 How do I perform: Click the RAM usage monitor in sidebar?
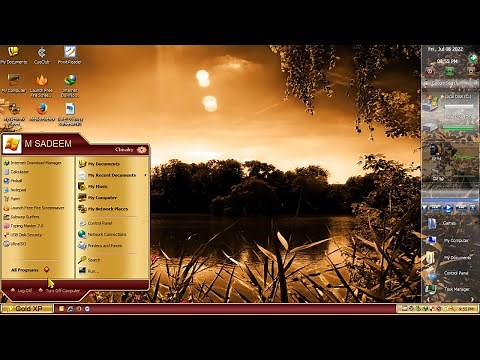(x=450, y=173)
